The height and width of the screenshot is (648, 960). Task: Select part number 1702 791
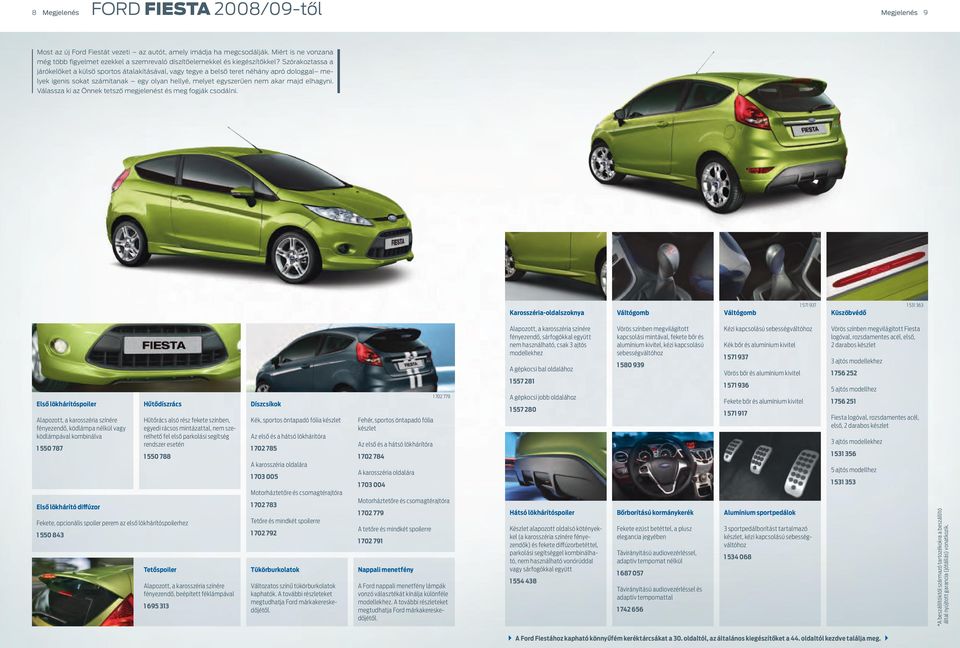coord(370,541)
